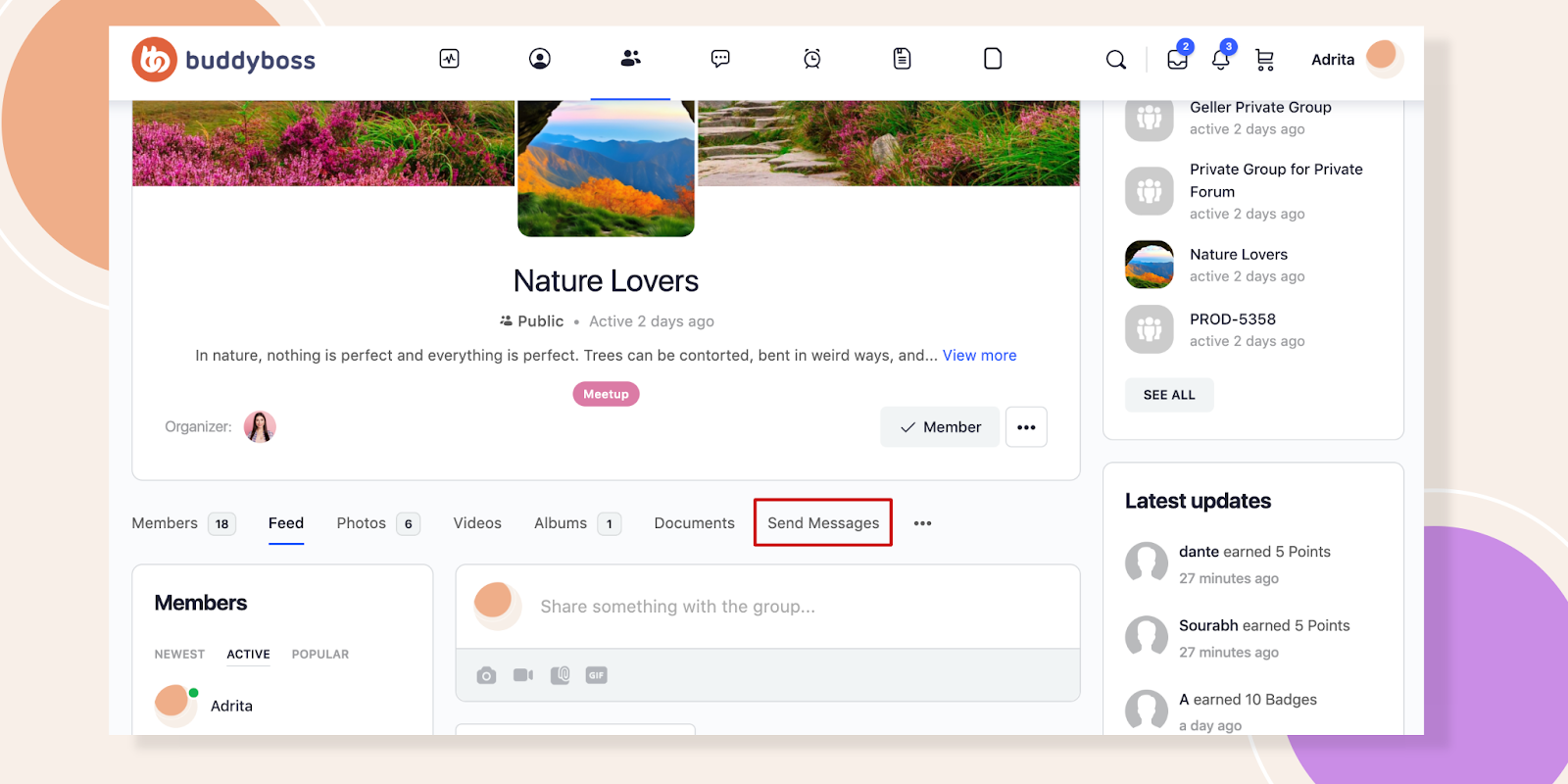This screenshot has width=1568, height=784.
Task: Expand more group tabs ellipsis
Action: pyautogui.click(x=922, y=523)
